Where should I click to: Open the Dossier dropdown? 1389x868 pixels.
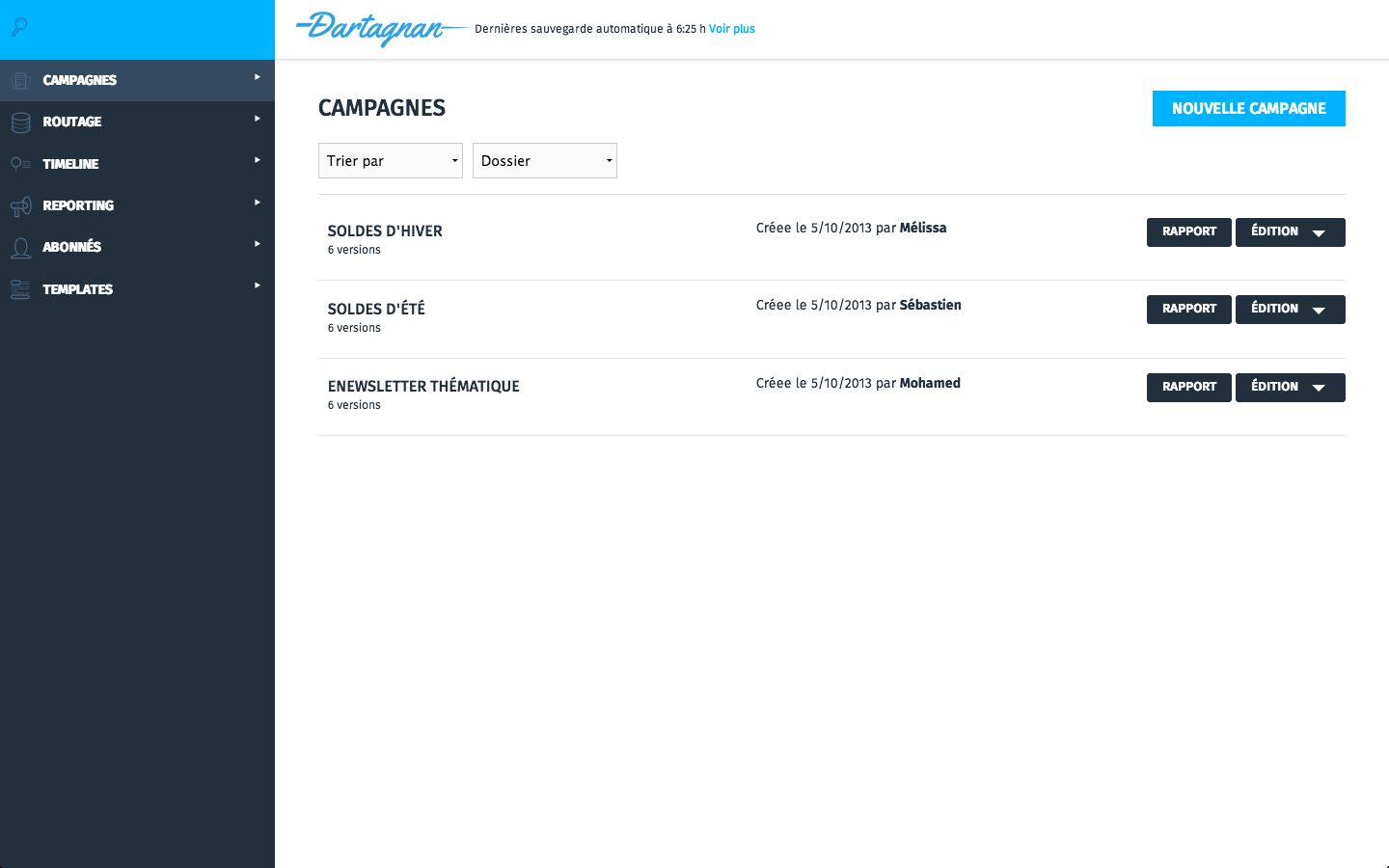[544, 161]
